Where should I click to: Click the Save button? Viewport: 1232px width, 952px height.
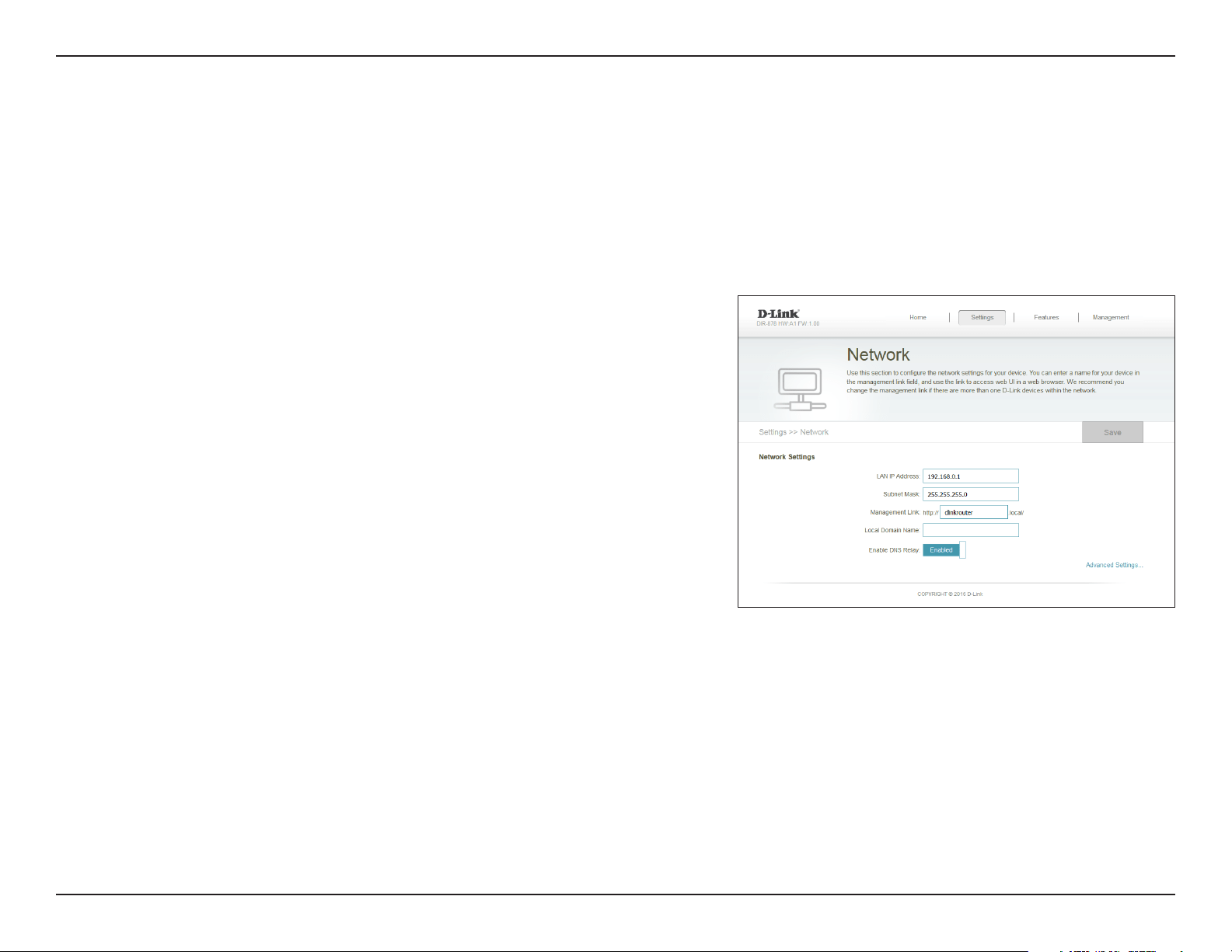pos(1112,432)
